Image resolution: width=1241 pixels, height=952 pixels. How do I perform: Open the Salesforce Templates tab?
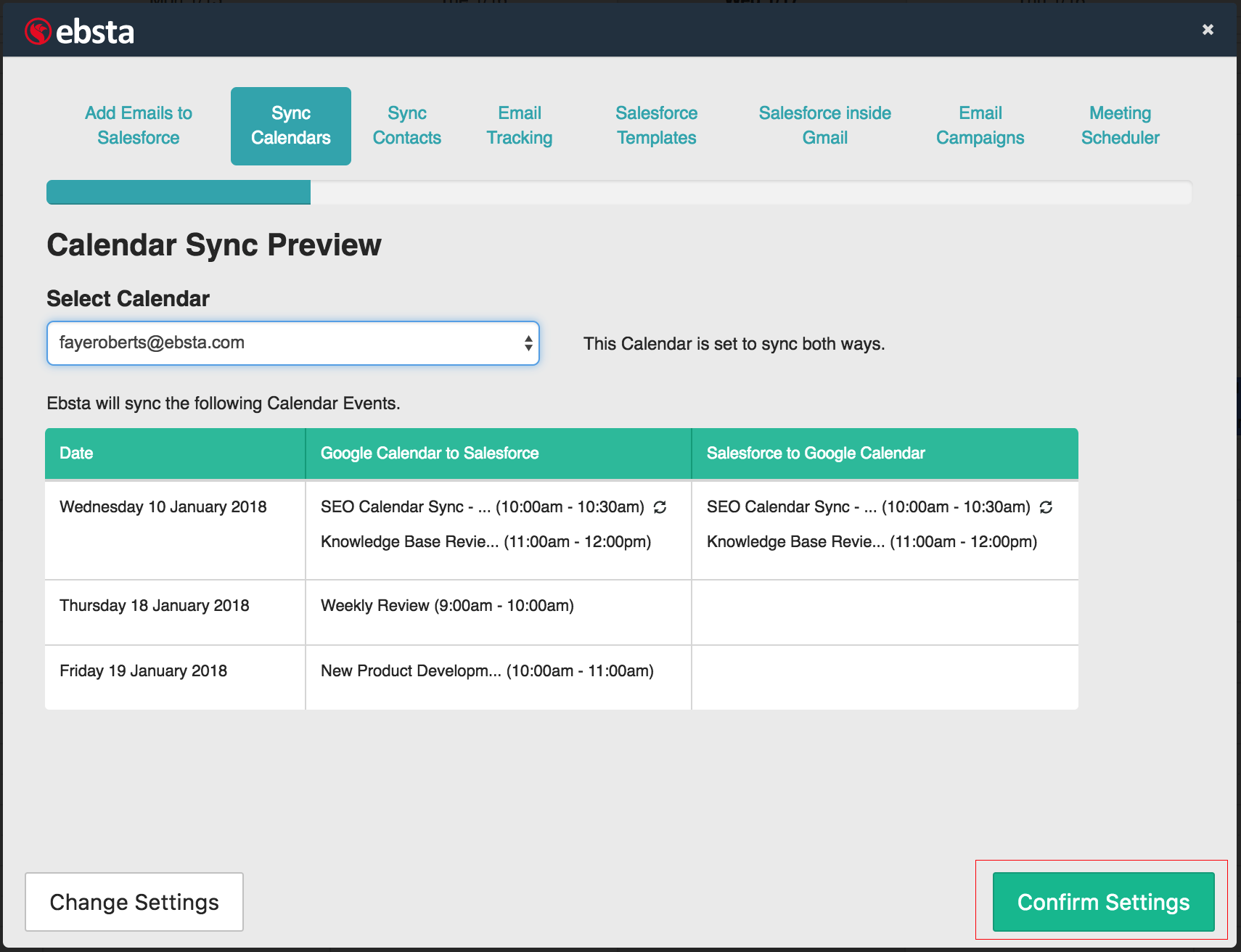[656, 126]
